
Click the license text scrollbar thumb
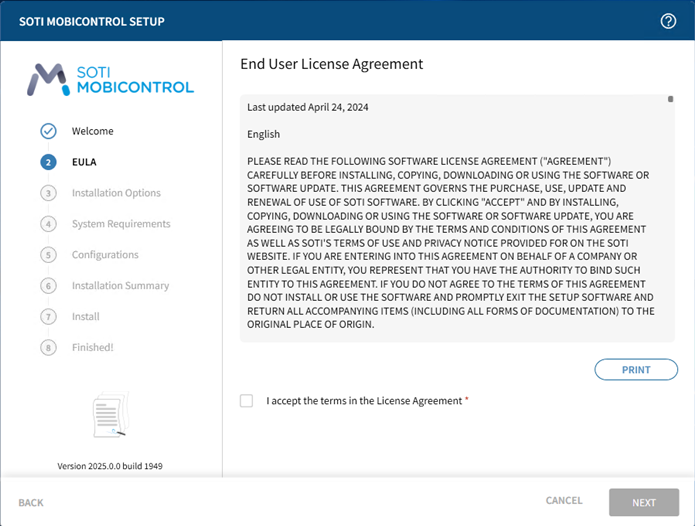coord(670,99)
